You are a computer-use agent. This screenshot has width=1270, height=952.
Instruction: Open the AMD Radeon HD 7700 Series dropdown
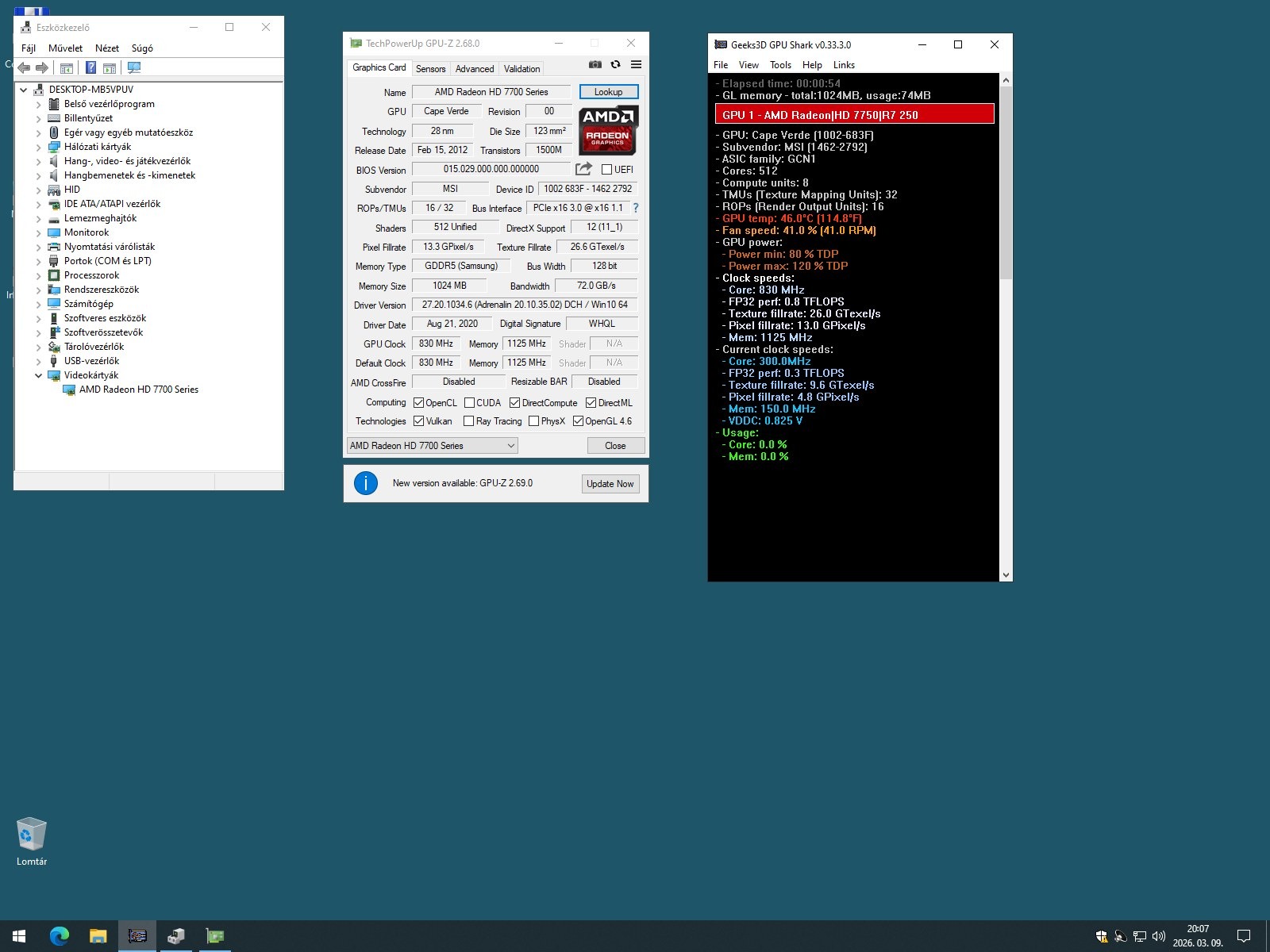click(433, 446)
